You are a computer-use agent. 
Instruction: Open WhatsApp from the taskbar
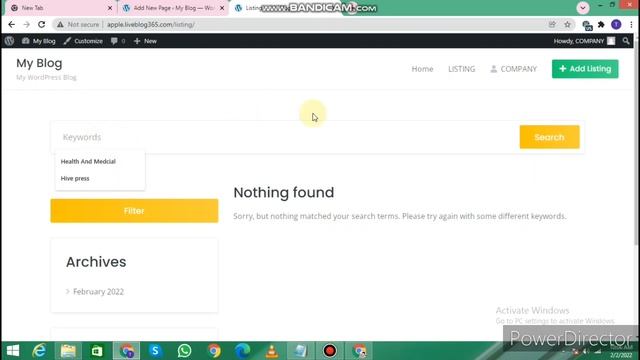pyautogui.click(x=184, y=351)
